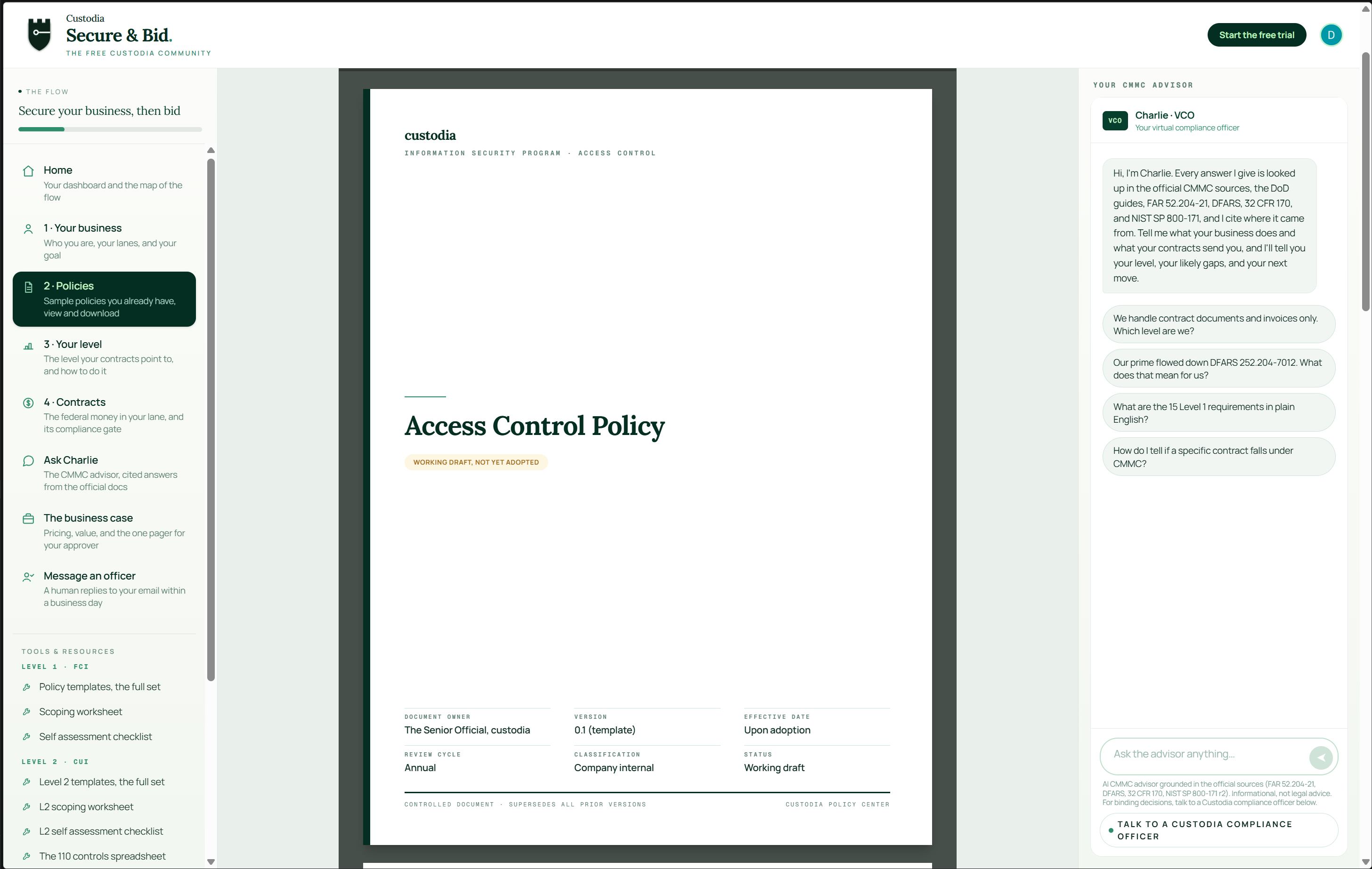Click the page vertical scrollbar thumb

[1366, 181]
